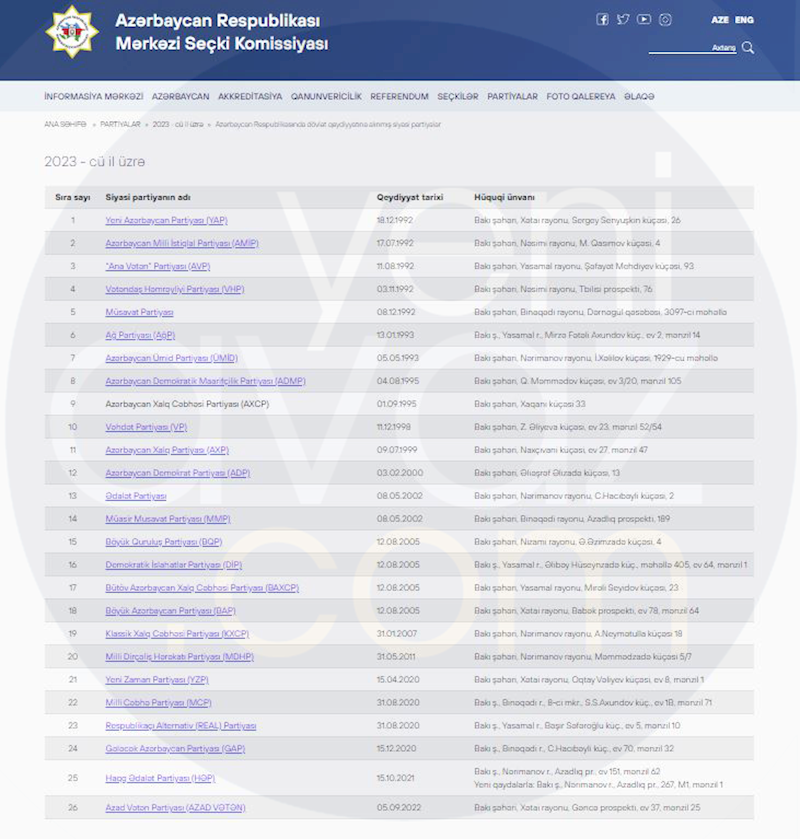Open the FOTO QALEREYA menu item

click(x=581, y=97)
